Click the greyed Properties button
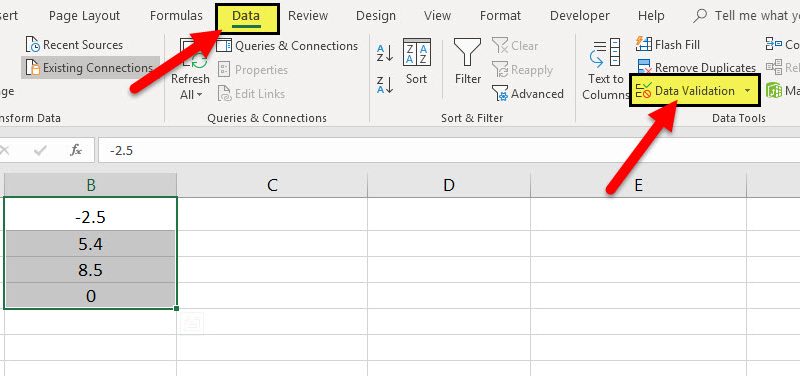800x376 pixels. (x=253, y=69)
